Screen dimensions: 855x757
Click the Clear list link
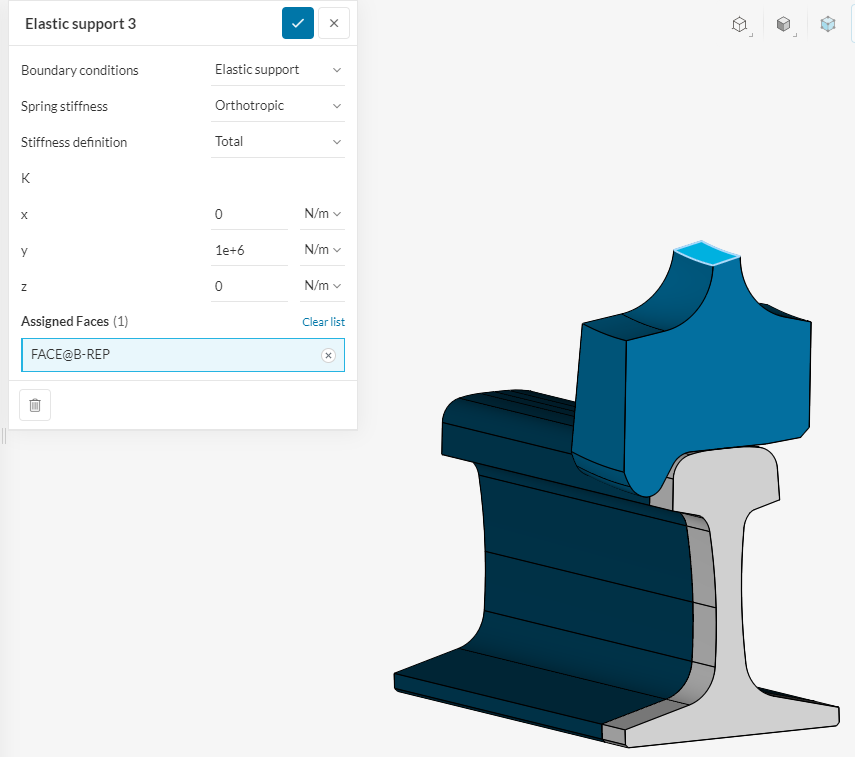pos(323,322)
